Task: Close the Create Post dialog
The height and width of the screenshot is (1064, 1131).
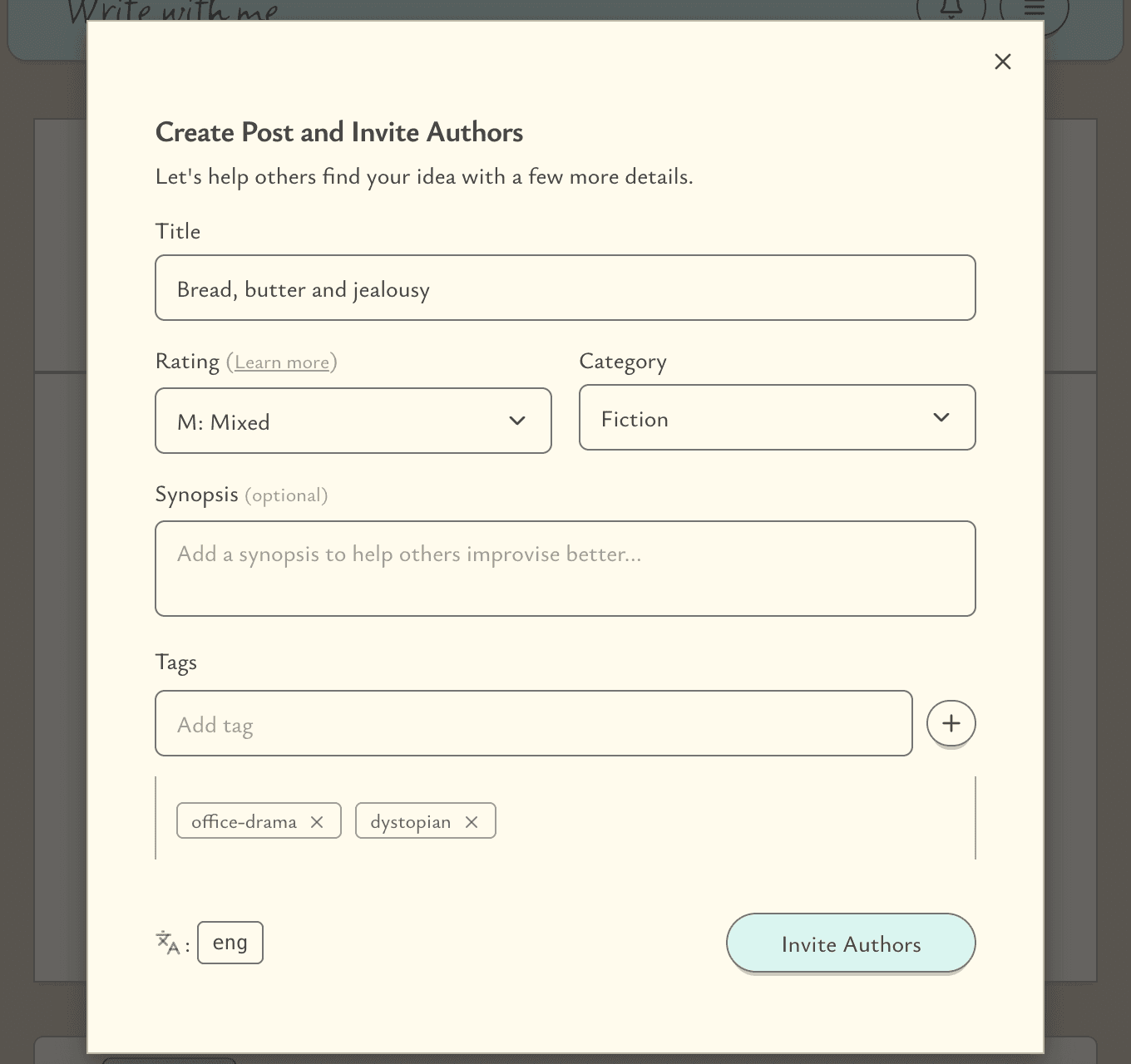Action: (x=1002, y=61)
